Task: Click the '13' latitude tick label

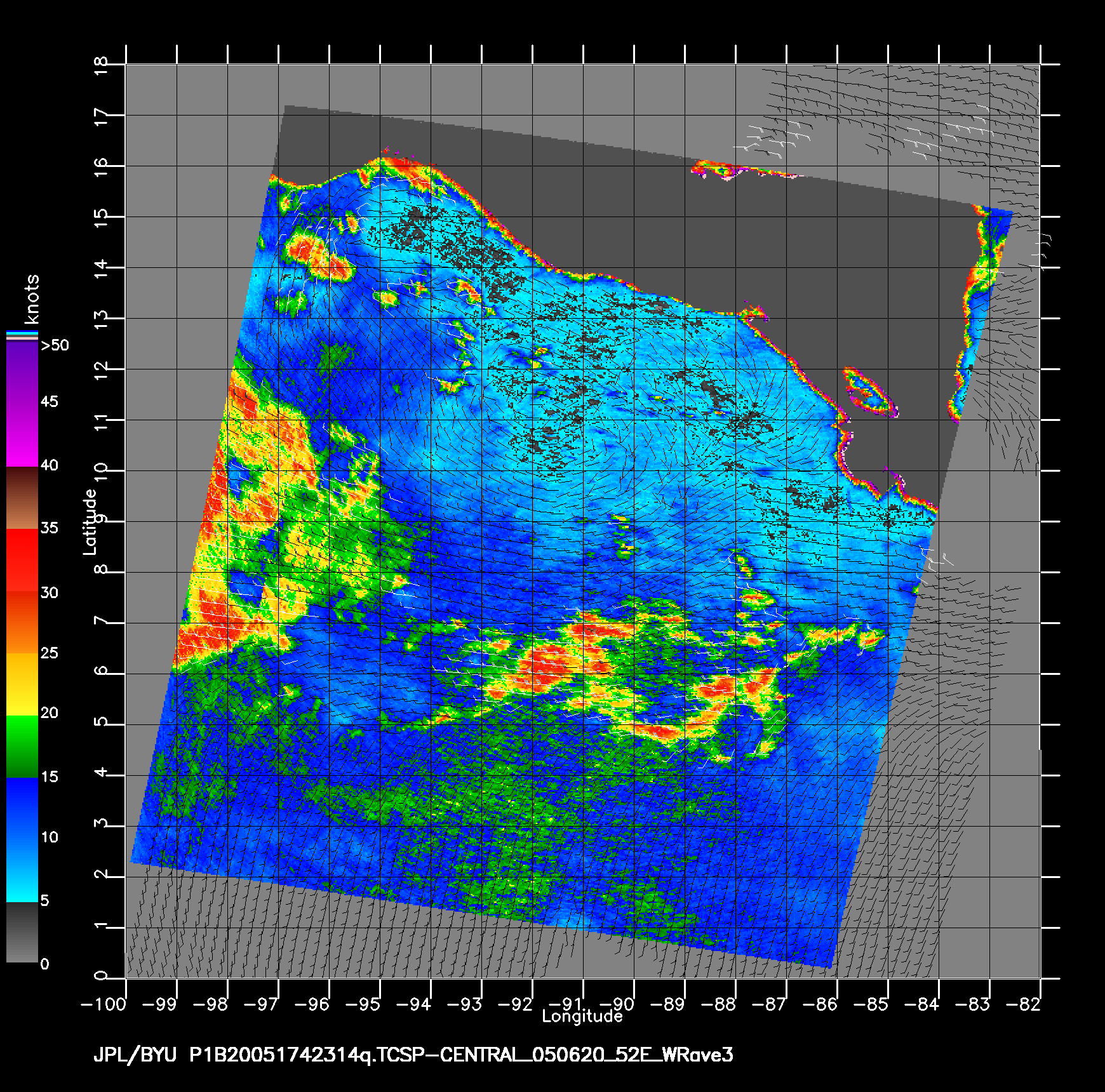Action: [102, 319]
